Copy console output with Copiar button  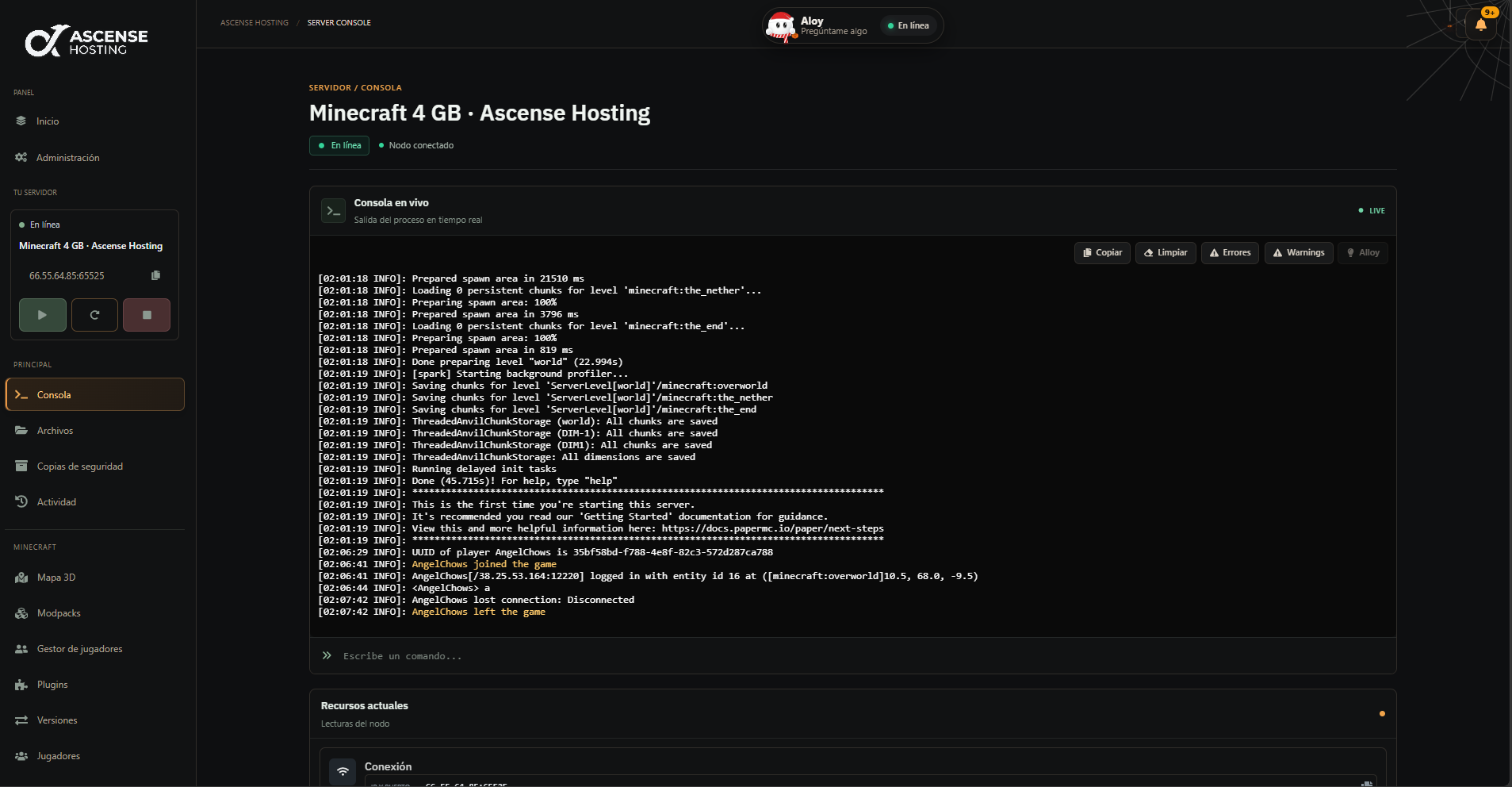pos(1102,253)
